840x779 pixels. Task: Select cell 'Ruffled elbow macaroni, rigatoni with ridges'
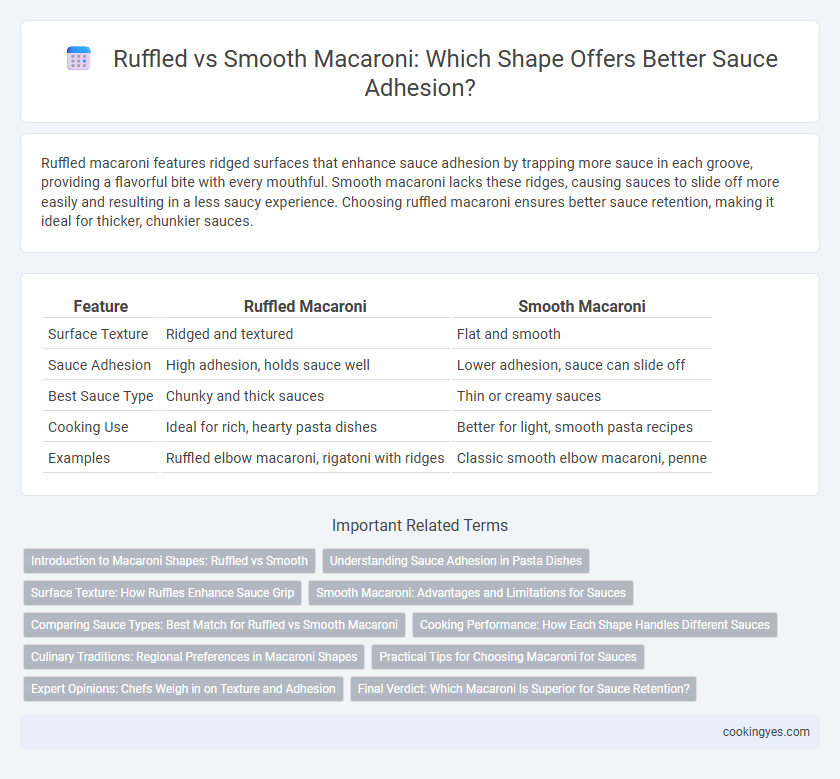tap(305, 458)
